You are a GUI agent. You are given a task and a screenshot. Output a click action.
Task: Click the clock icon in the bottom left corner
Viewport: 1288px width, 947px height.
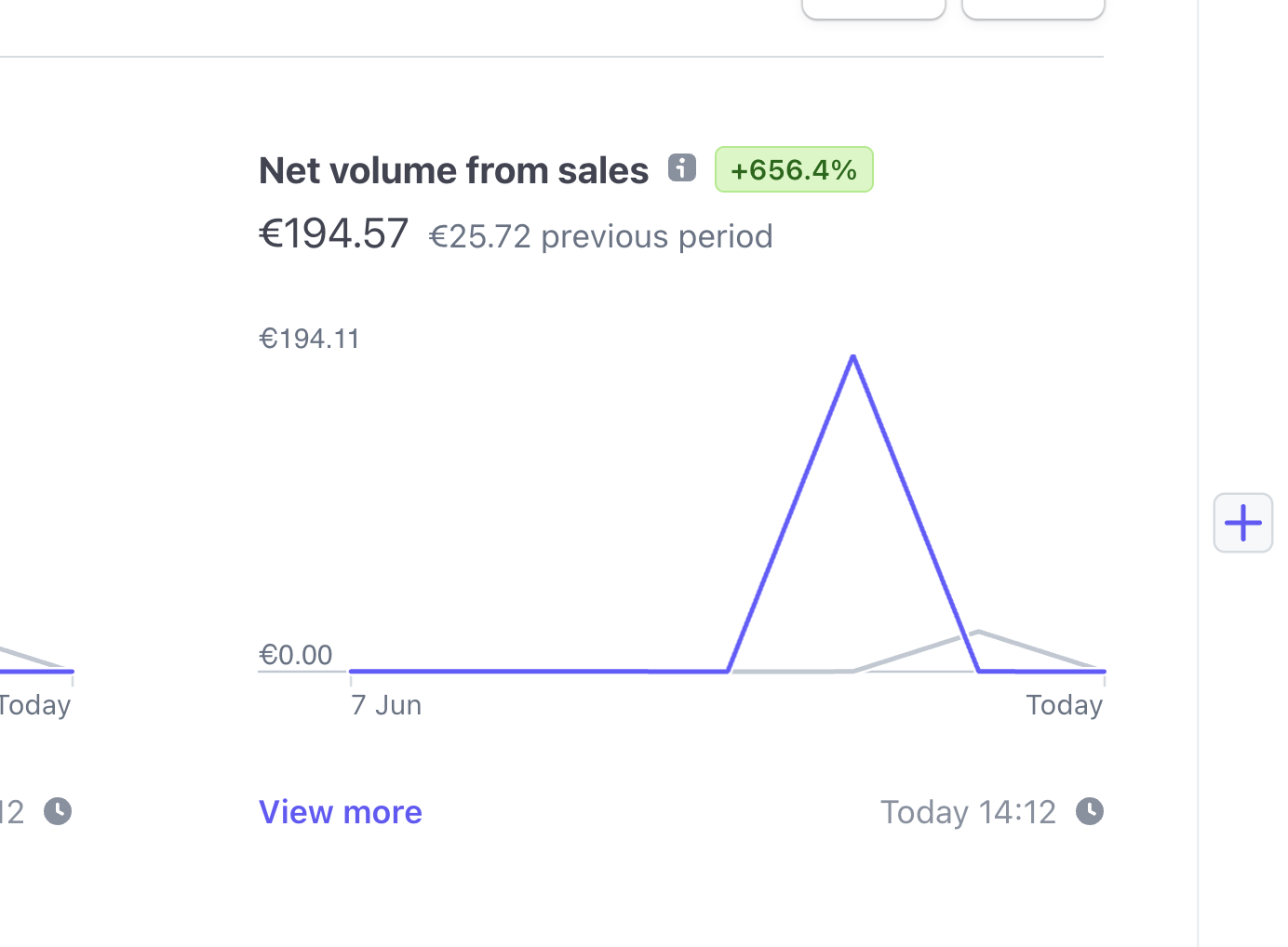click(57, 810)
